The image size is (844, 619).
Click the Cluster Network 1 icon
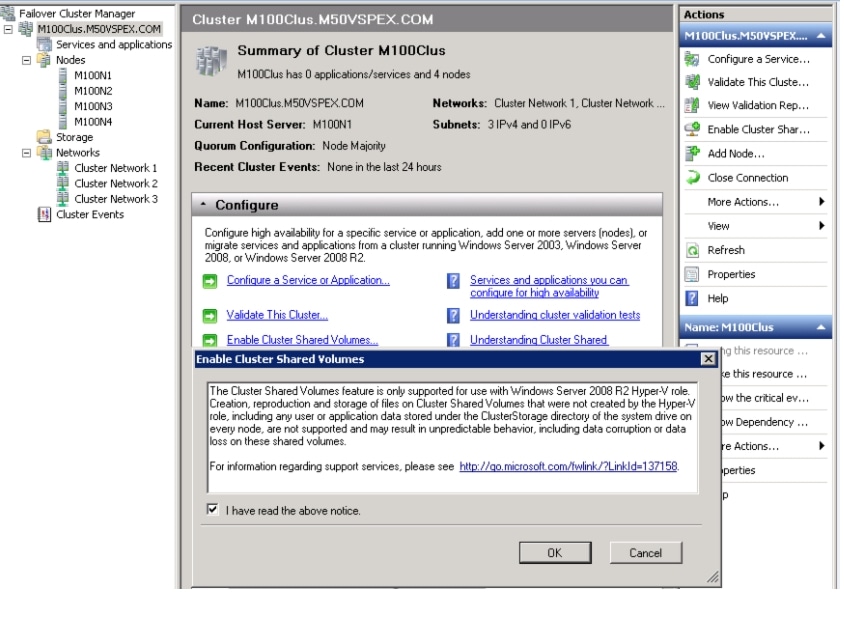tap(63, 168)
